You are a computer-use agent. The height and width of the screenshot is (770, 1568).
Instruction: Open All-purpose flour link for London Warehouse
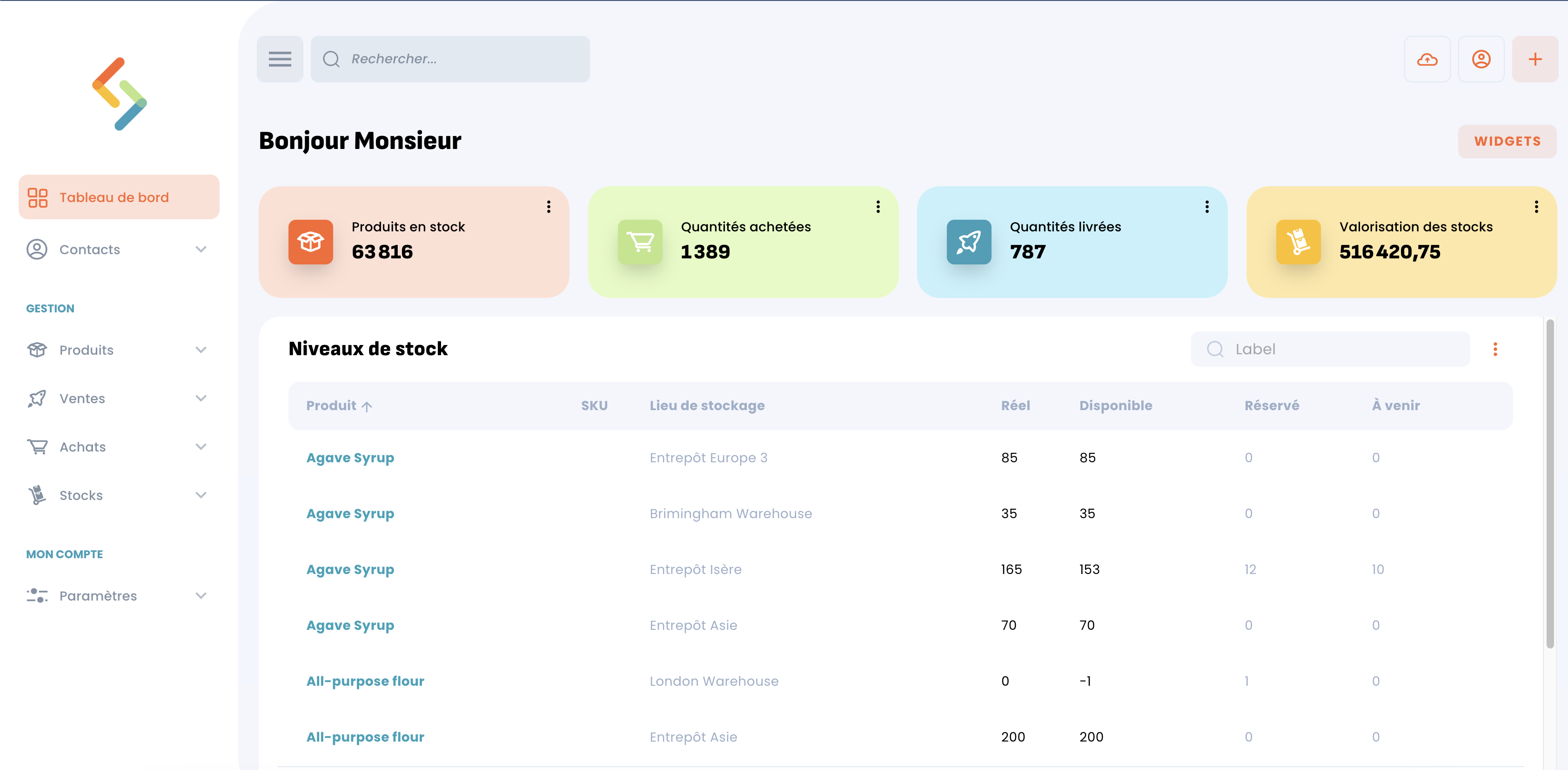[365, 681]
